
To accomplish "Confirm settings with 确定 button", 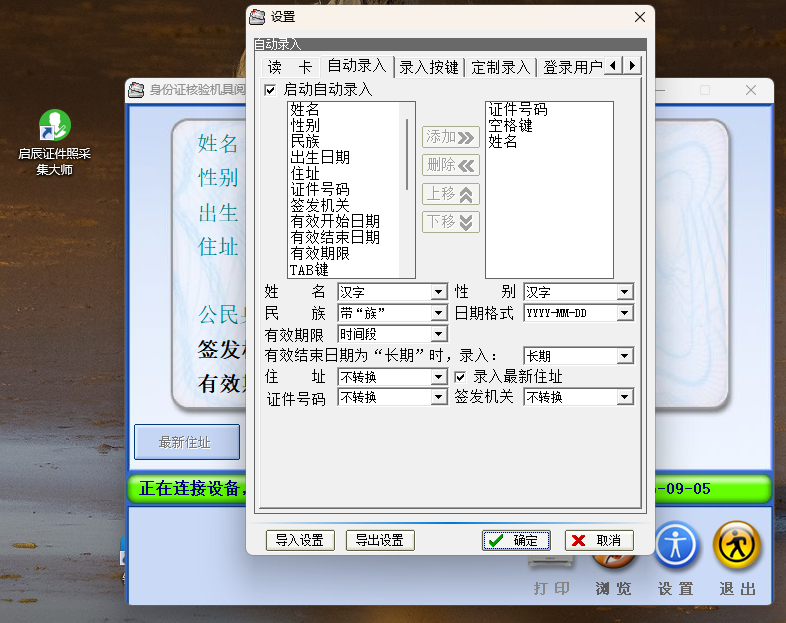I will 516,540.
